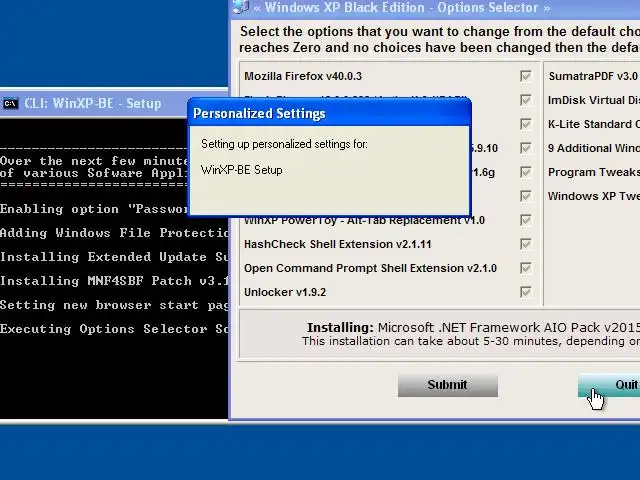Click the HashCheck Shell Extension v2.1.11 label

click(338, 244)
